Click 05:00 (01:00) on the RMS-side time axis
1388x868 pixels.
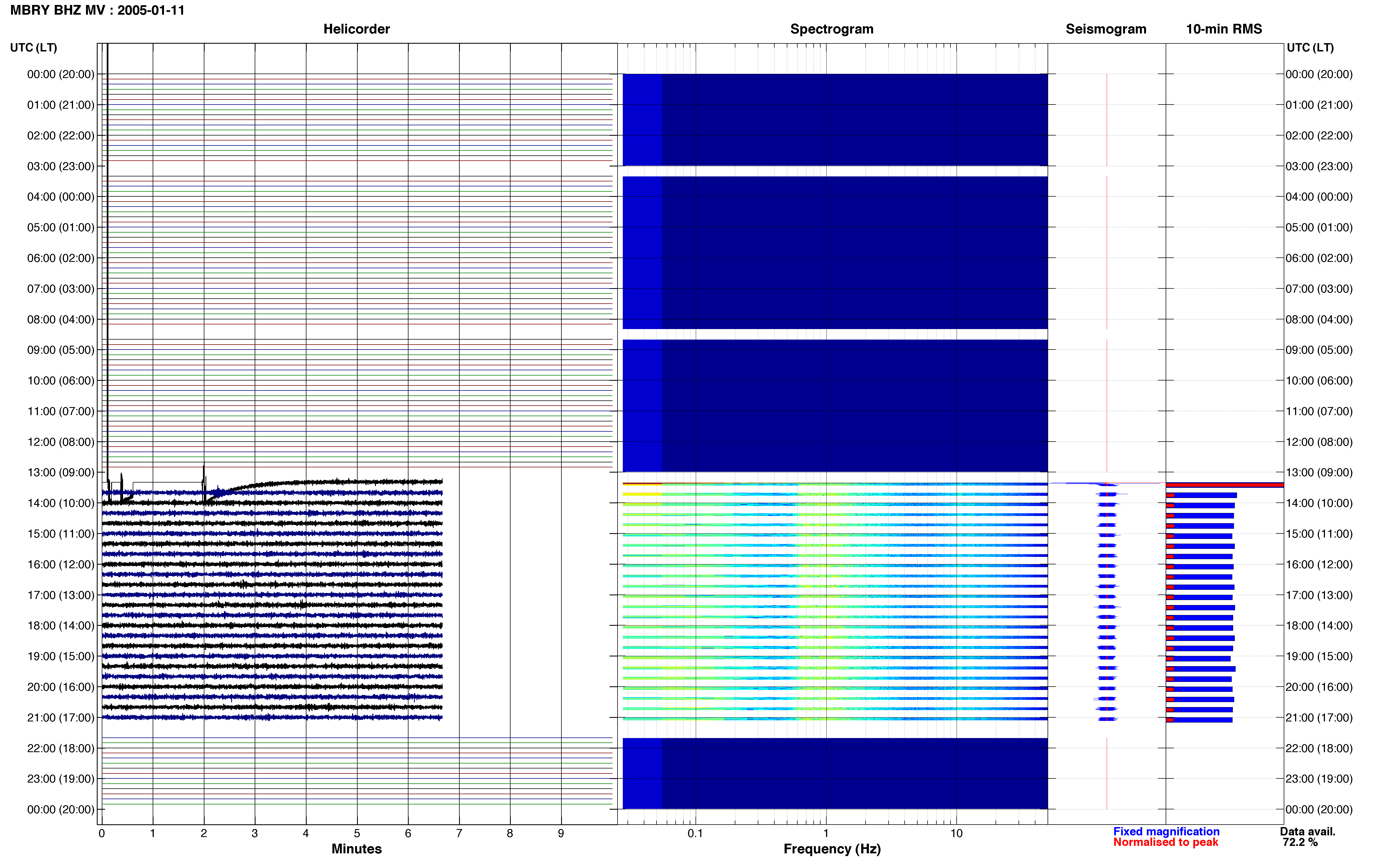1319,228
